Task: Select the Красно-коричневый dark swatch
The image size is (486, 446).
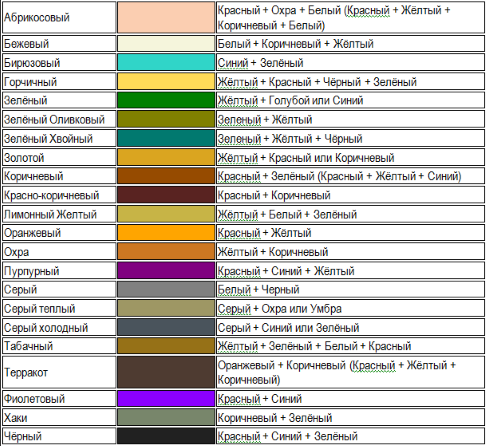Action: 166,195
